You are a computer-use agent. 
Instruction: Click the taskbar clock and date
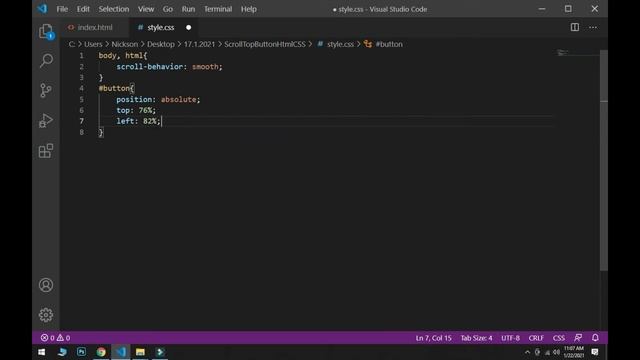pyautogui.click(x=573, y=352)
